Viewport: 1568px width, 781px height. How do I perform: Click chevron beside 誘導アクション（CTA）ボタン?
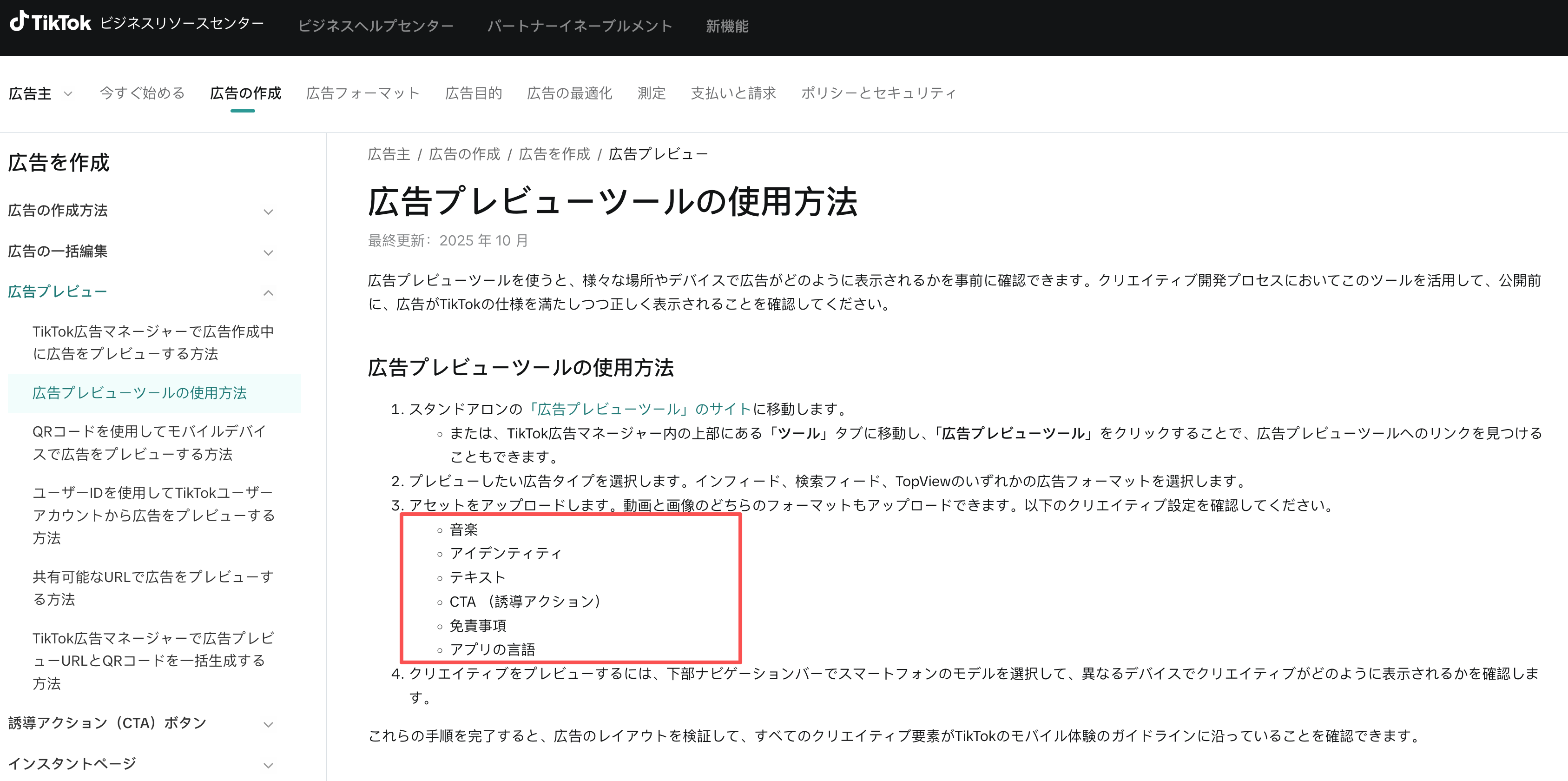point(268,724)
